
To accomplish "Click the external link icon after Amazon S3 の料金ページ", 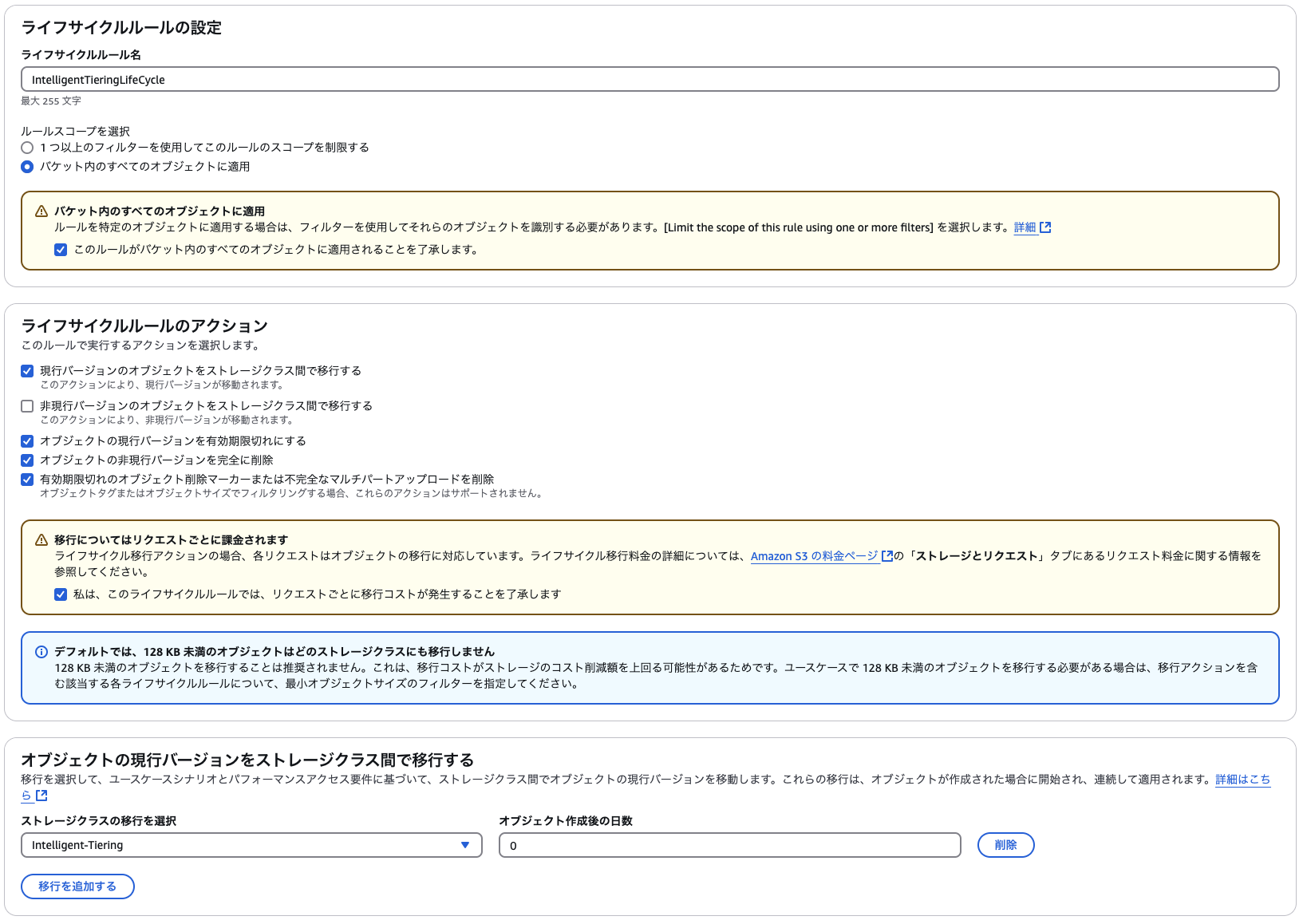I will (886, 556).
